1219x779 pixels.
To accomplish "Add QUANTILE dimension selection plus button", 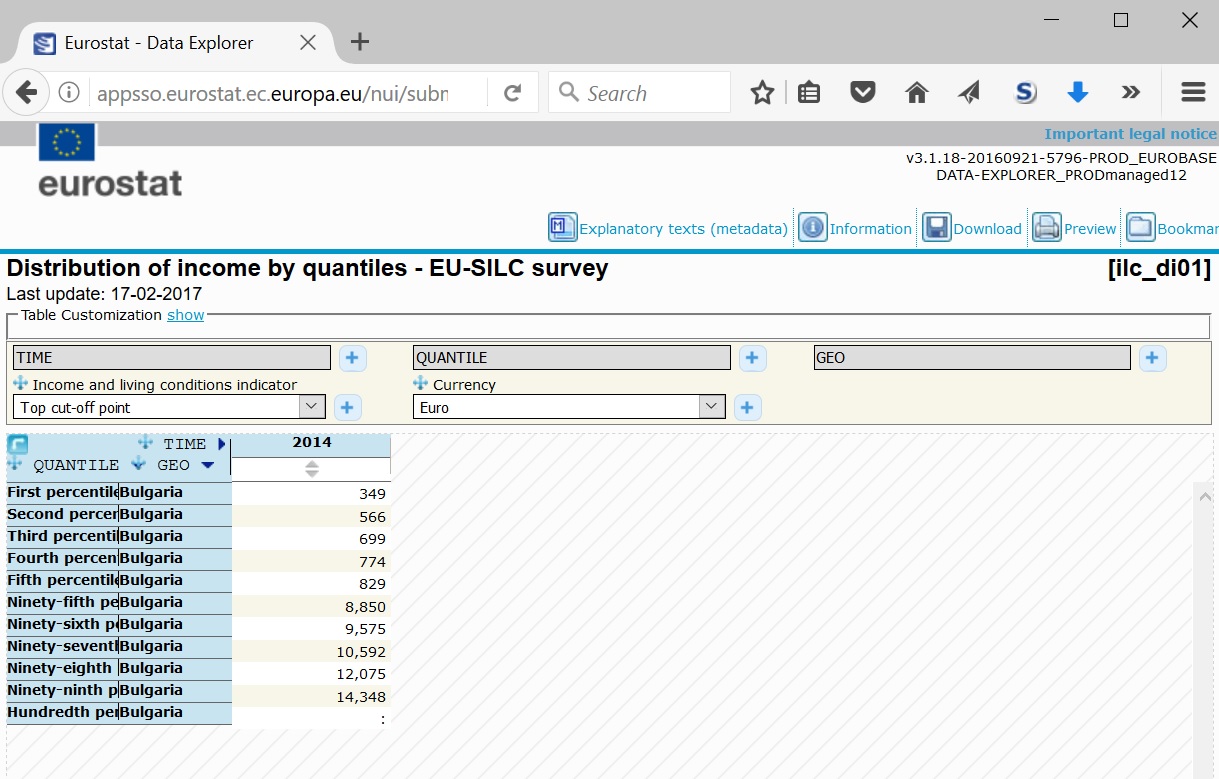I will (752, 358).
